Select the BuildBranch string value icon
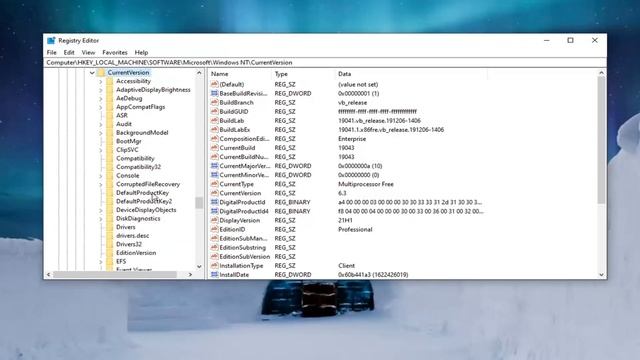 [x=214, y=102]
